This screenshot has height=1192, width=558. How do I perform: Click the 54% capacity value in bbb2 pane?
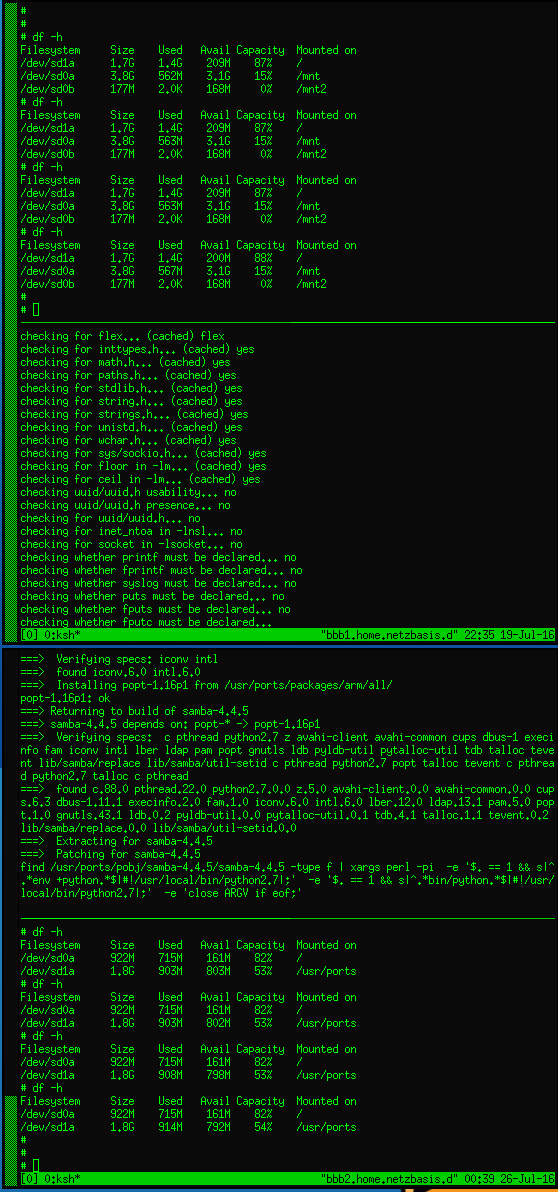pos(263,1127)
